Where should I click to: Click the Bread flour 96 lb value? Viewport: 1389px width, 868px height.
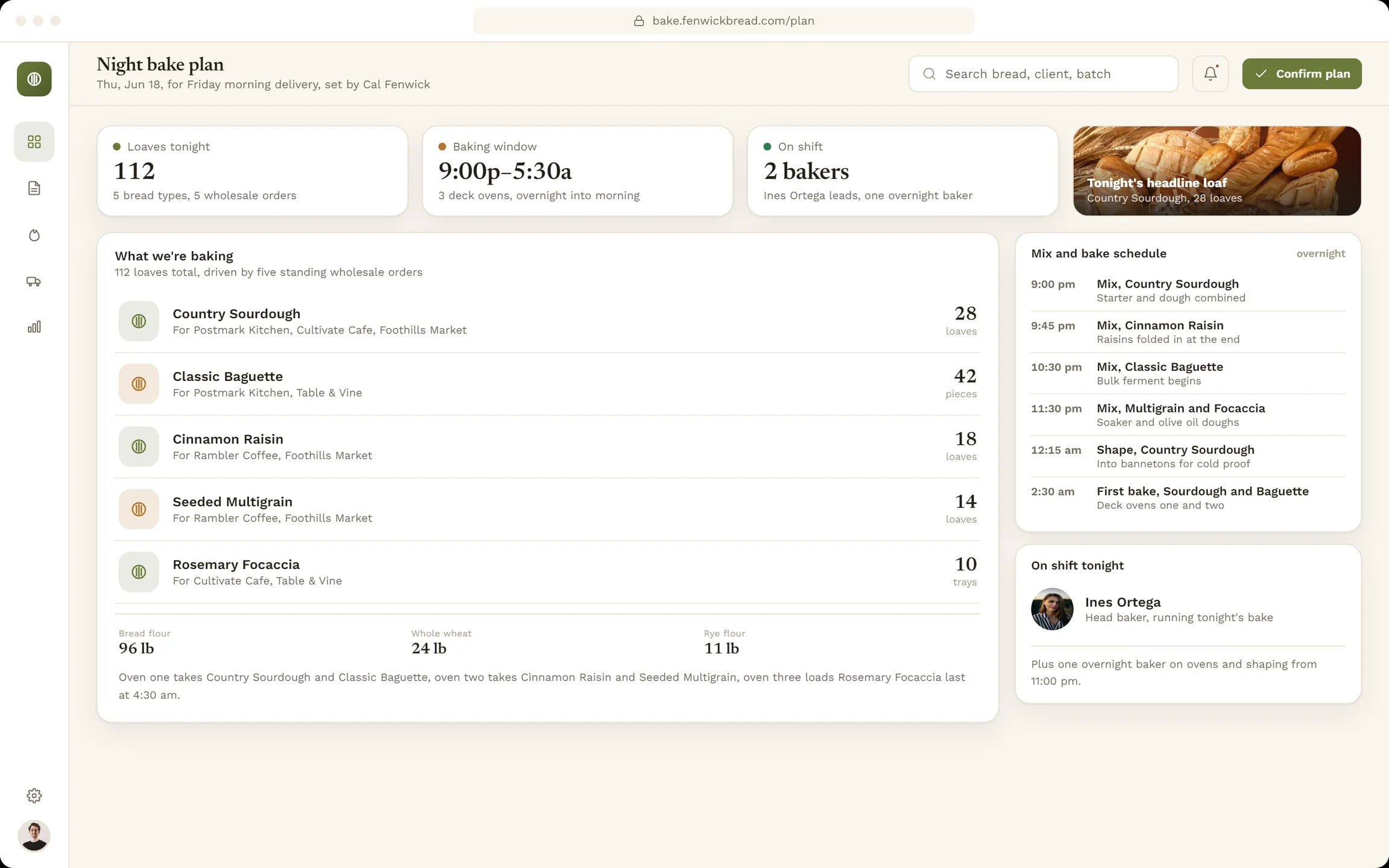click(x=136, y=649)
